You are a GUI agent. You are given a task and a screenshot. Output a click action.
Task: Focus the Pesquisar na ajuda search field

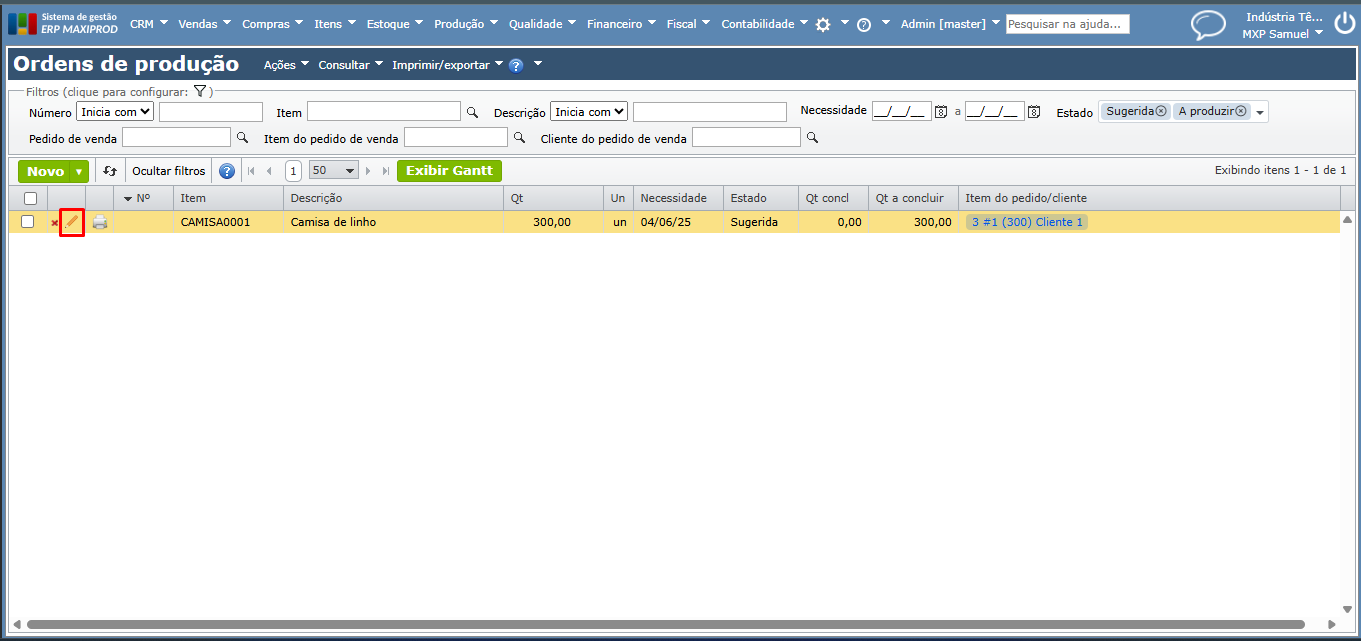[1067, 24]
